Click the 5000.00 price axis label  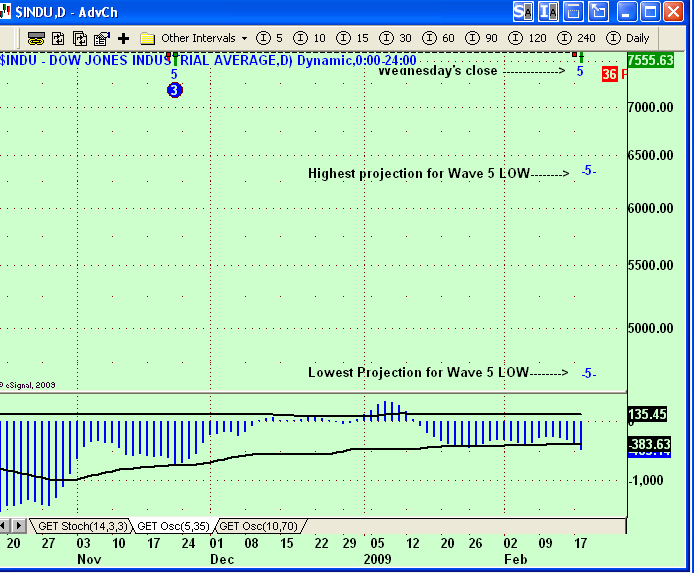tap(651, 328)
